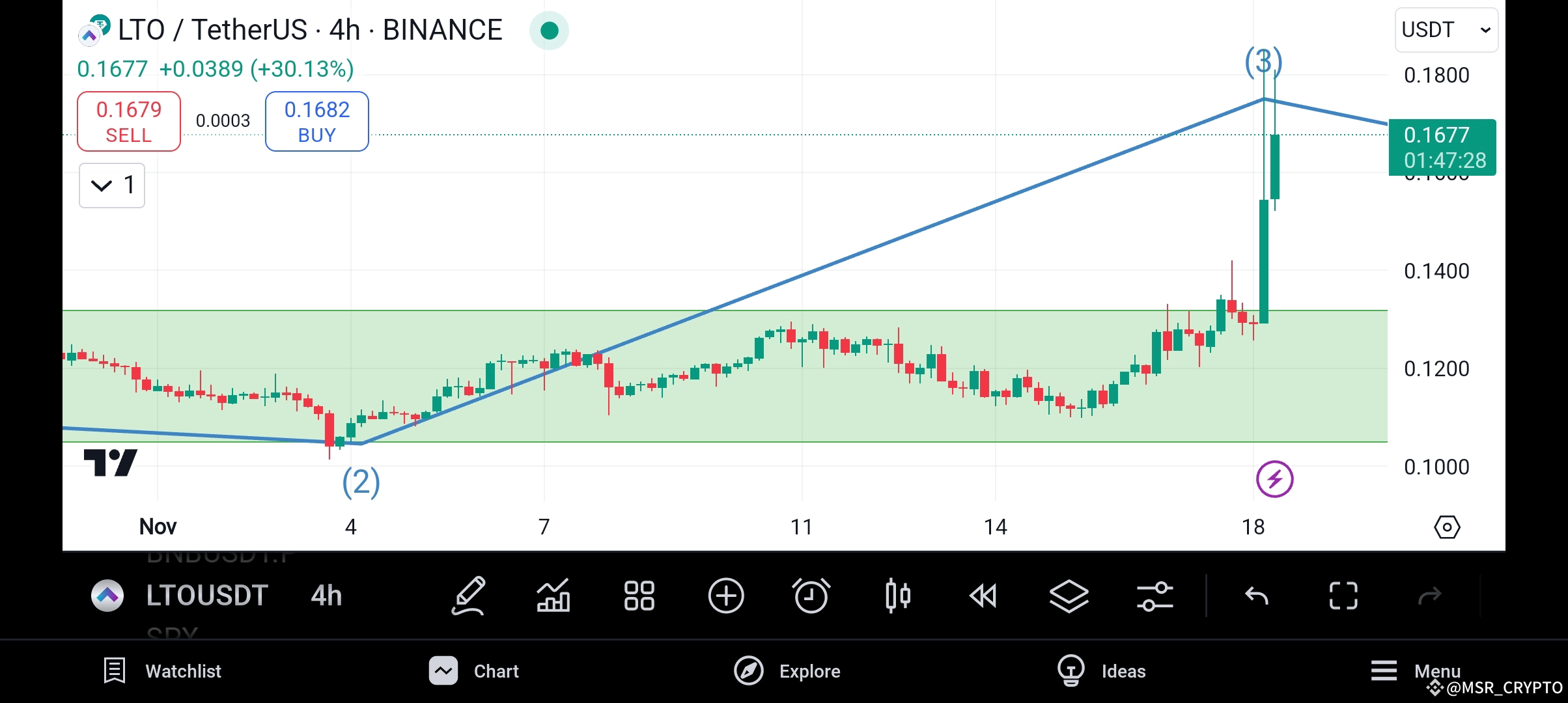Expand the collapsed indicators legend

[x=112, y=186]
